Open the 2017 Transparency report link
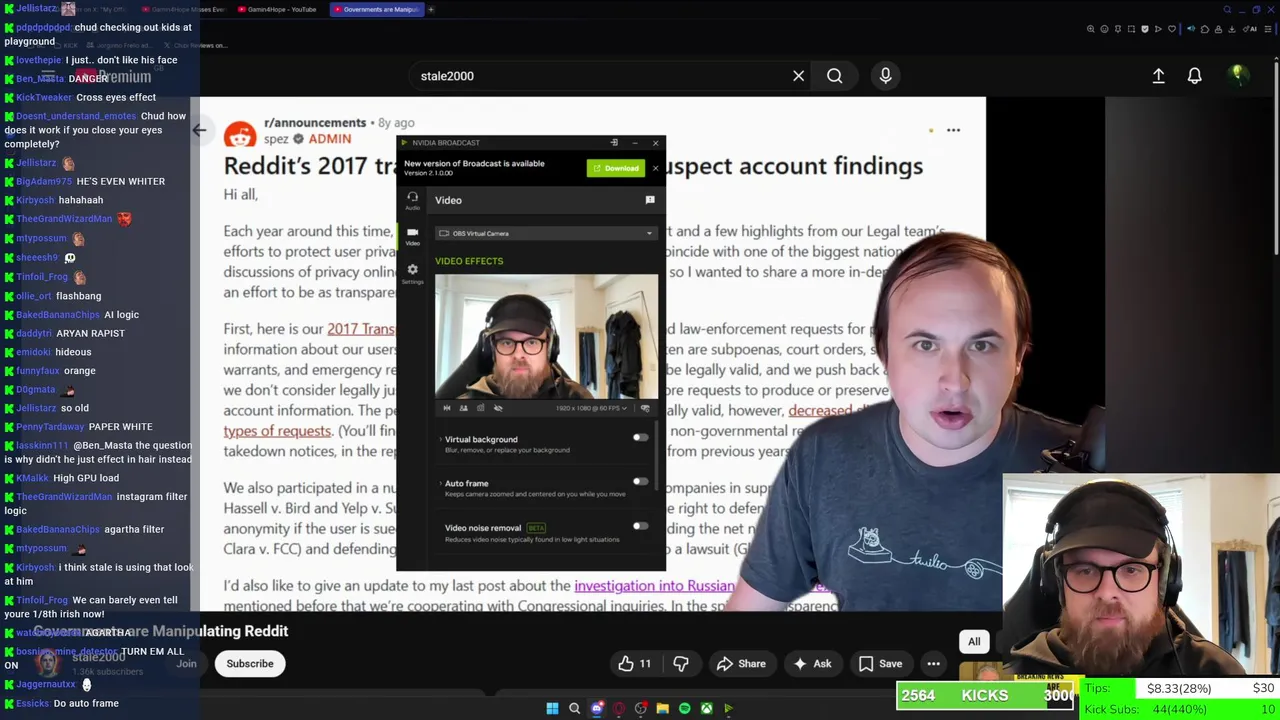The width and height of the screenshot is (1280, 720). pos(361,329)
